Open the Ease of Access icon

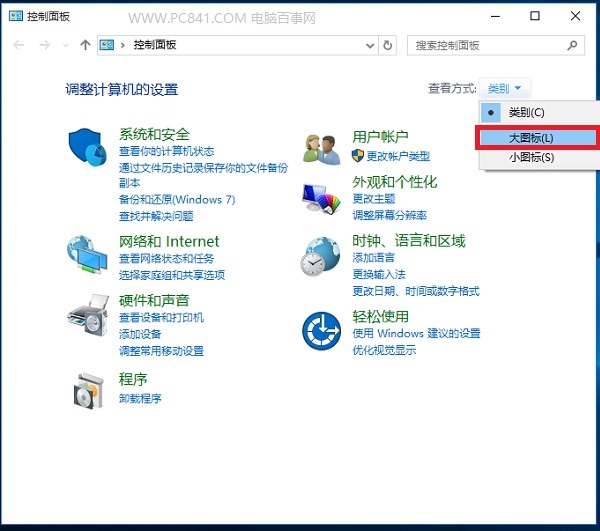321,328
